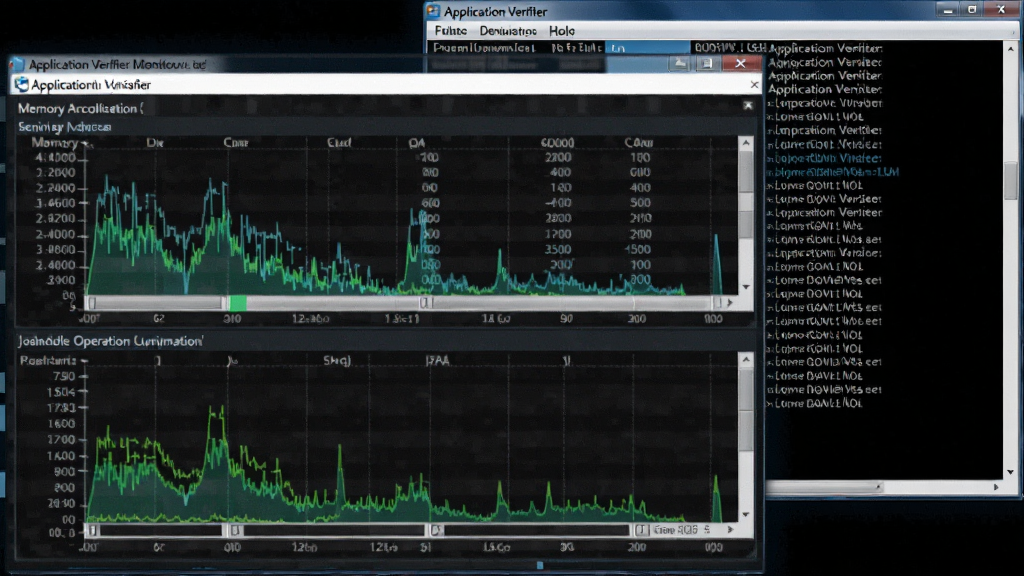Click the SHg] header in operation chart

click(337, 360)
